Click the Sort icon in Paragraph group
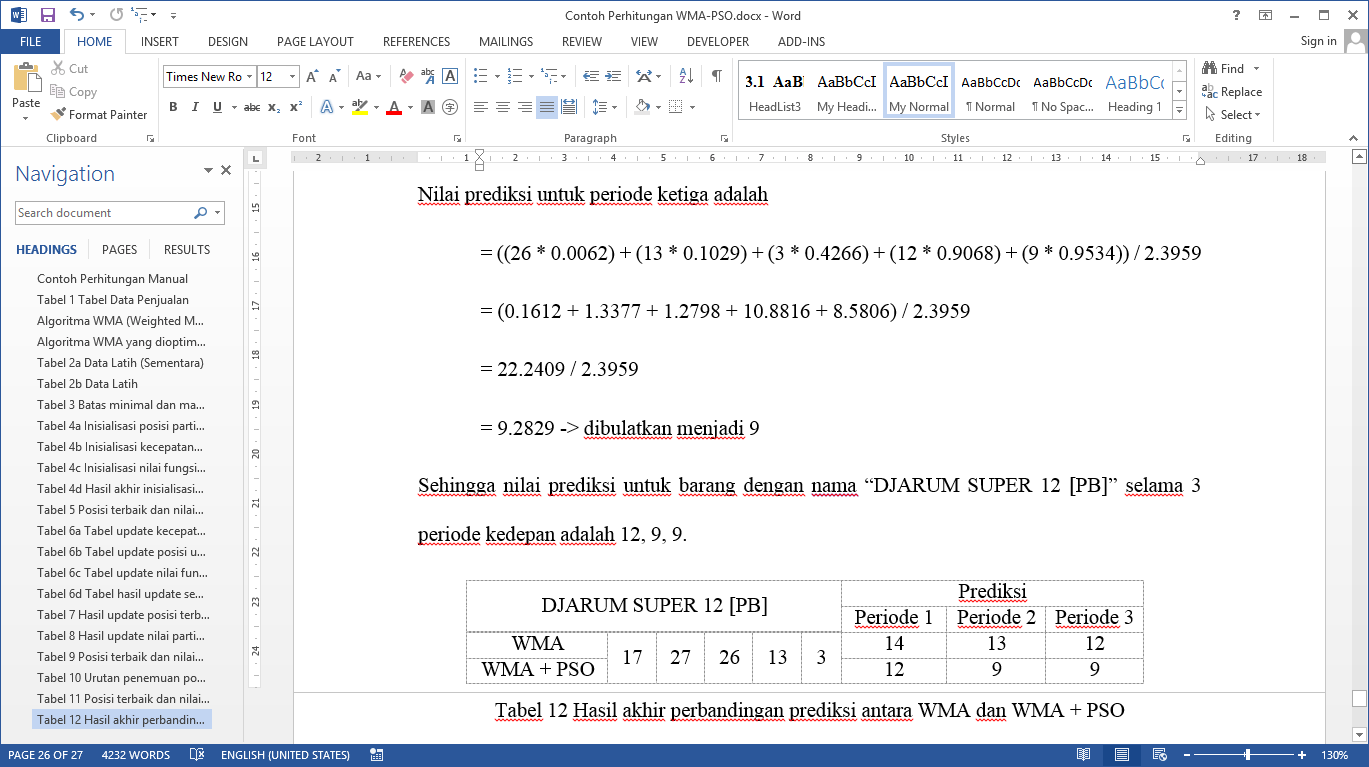1369x767 pixels. [686, 76]
